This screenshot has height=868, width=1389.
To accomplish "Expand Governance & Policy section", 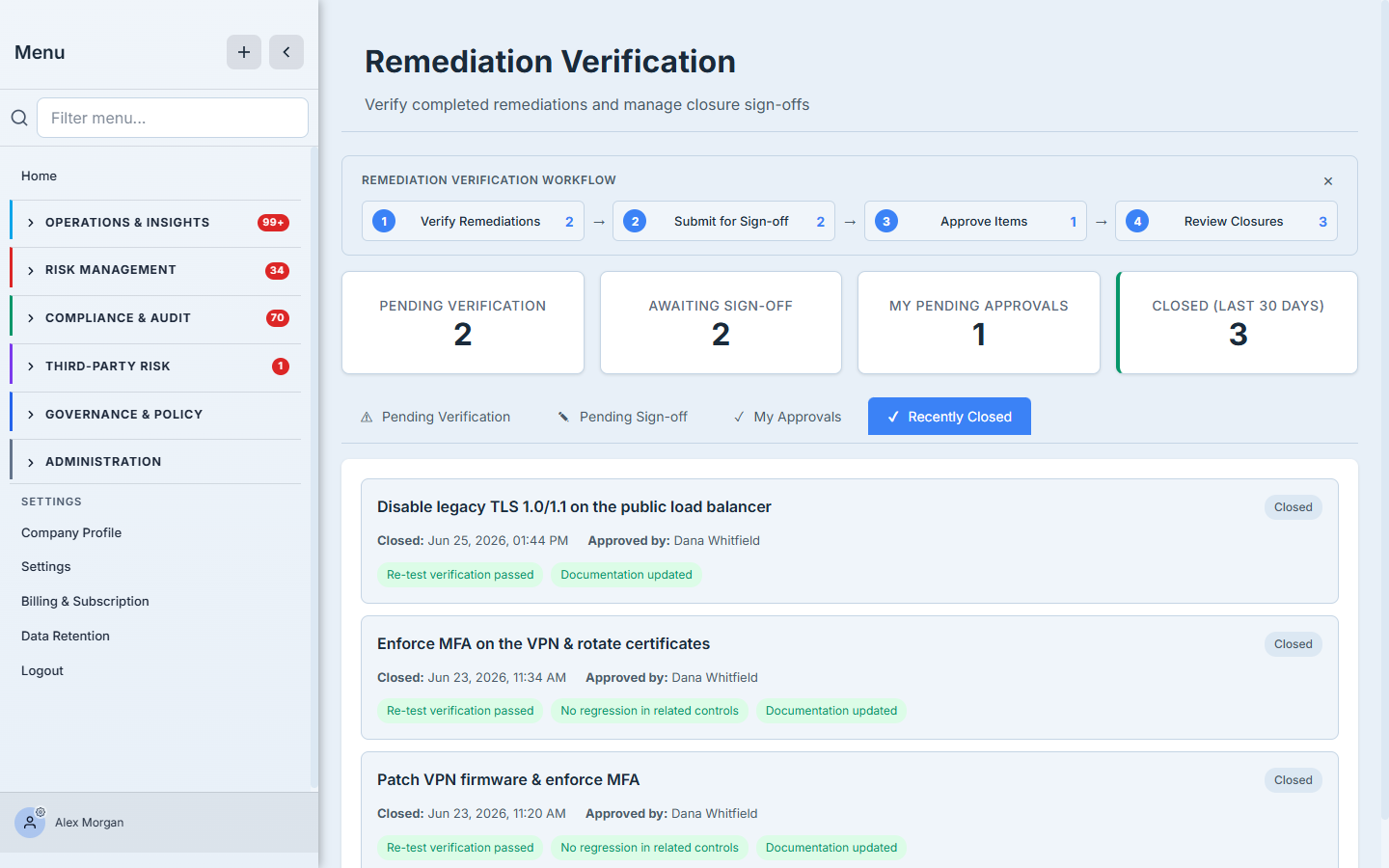I will coord(155,415).
